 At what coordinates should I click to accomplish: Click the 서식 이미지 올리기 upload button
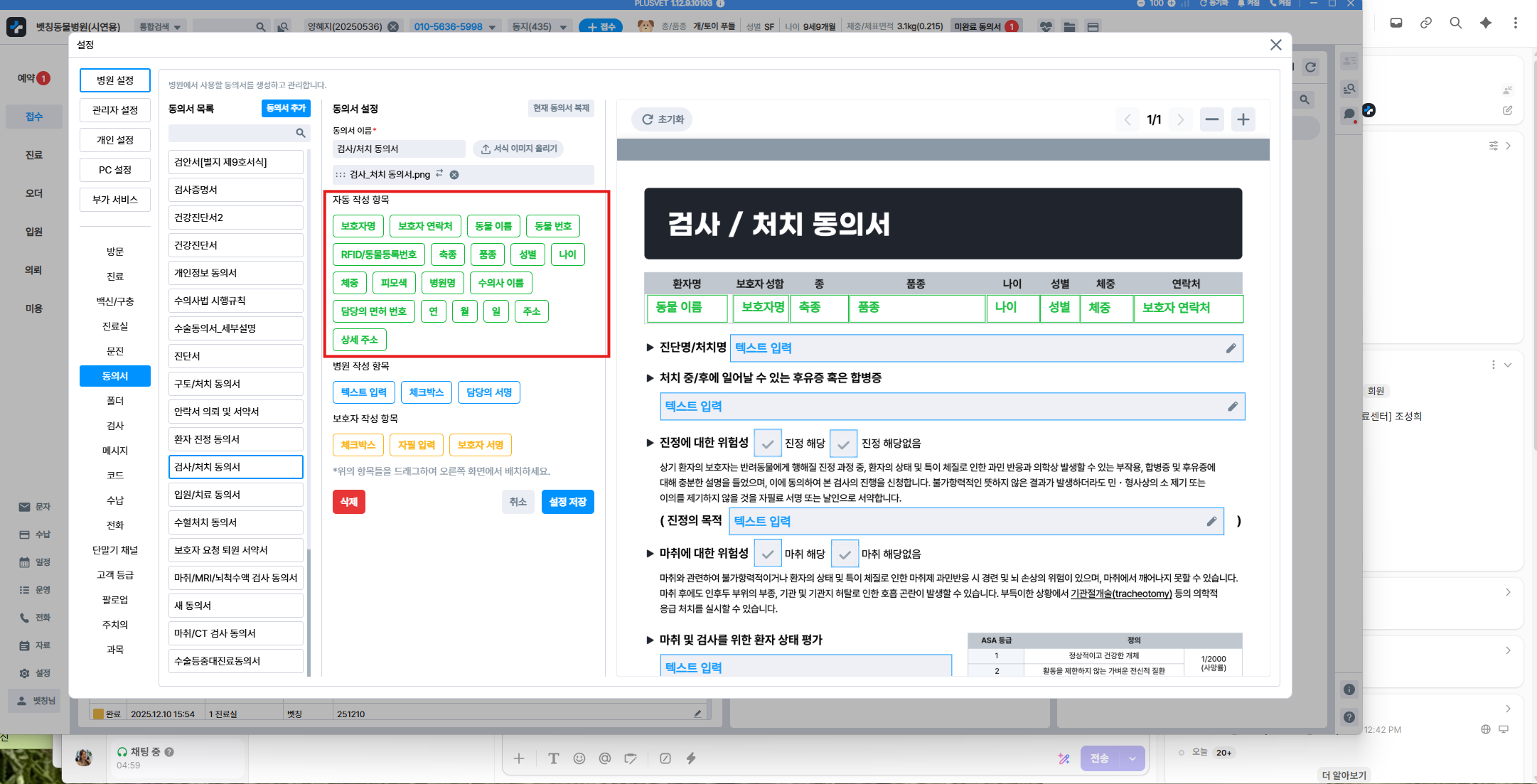(x=519, y=149)
